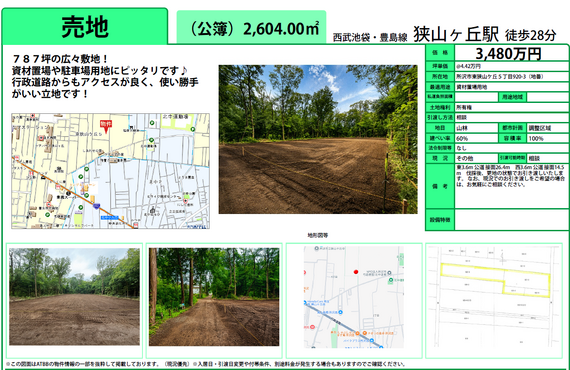570x370 pixels.
Task: Click the 坪単価 label cell
Action: click(x=440, y=67)
